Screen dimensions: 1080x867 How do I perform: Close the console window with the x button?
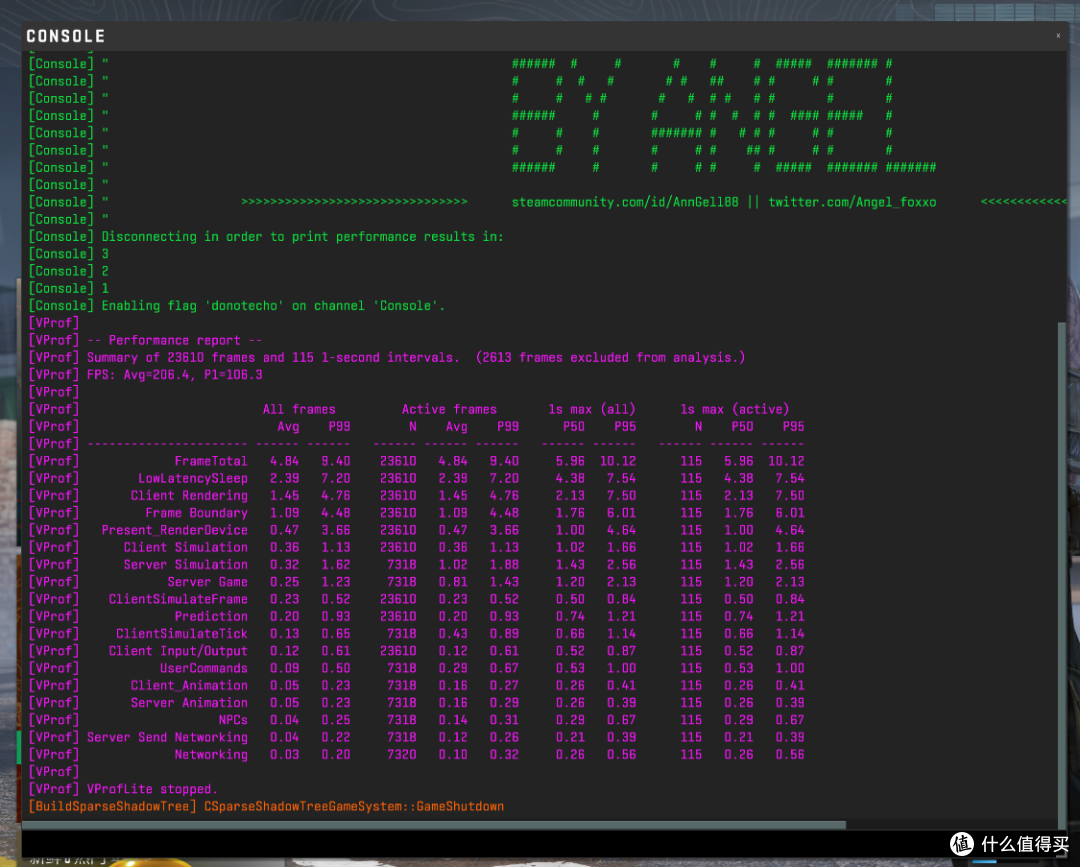[1058, 35]
